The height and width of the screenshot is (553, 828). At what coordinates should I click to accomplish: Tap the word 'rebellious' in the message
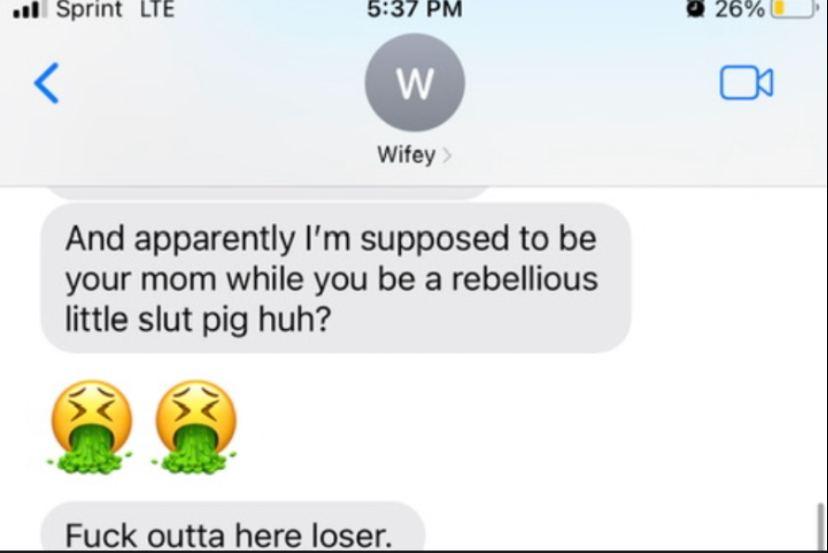(524, 279)
